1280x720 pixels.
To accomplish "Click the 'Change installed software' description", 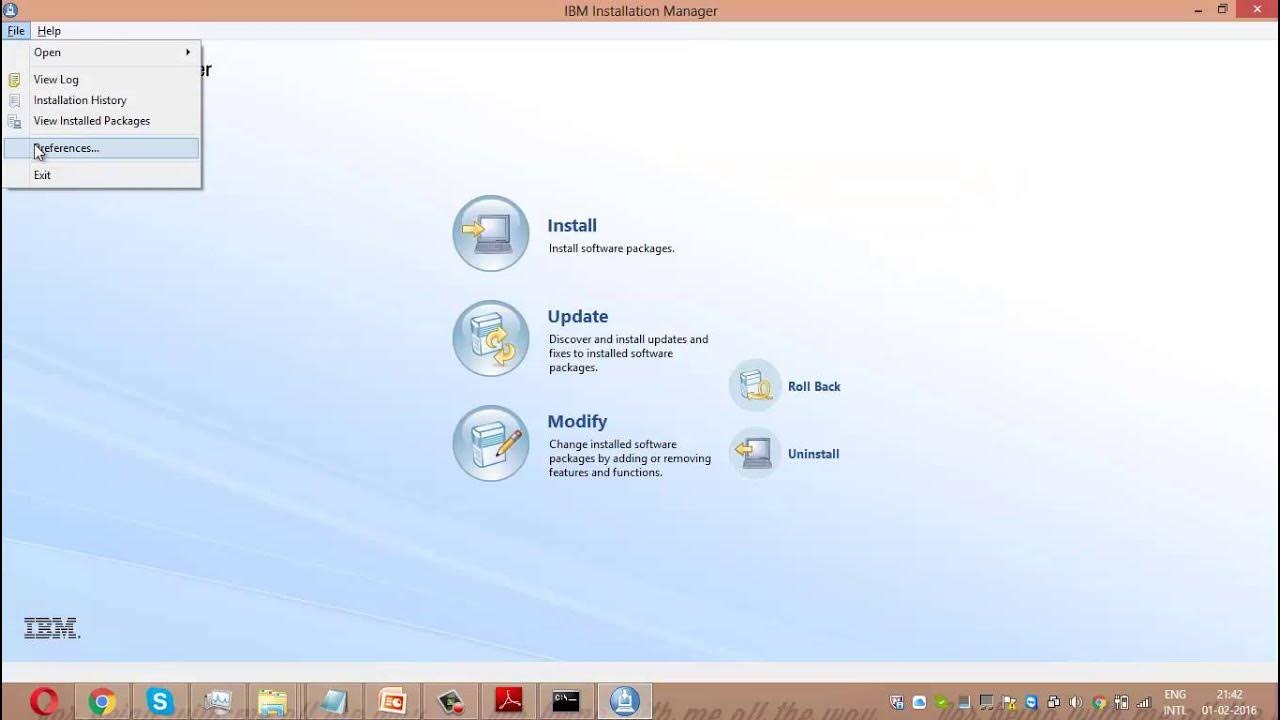I will pyautogui.click(x=630, y=458).
